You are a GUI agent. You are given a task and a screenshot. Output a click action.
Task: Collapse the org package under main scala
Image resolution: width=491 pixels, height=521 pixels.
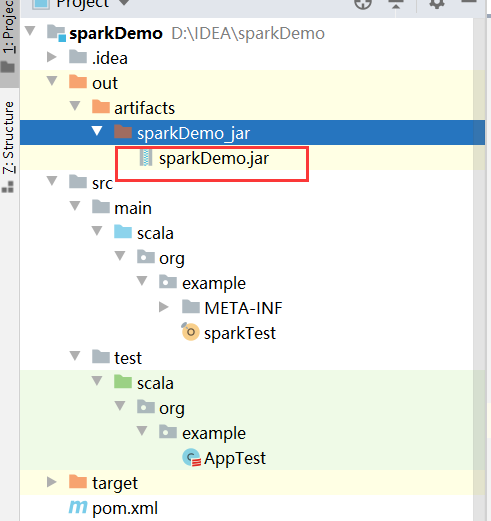click(x=120, y=256)
